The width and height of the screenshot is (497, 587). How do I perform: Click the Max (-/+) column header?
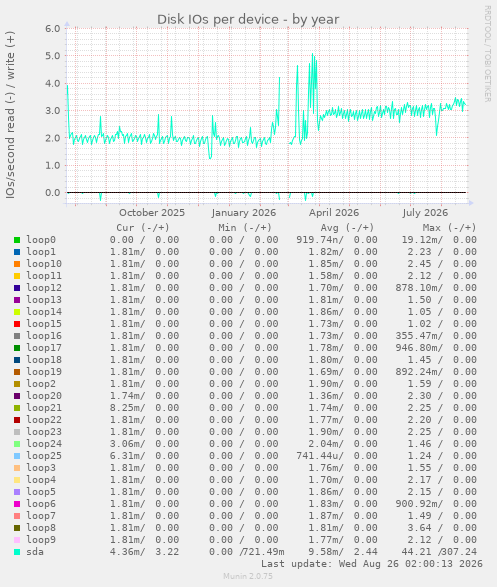(x=449, y=228)
